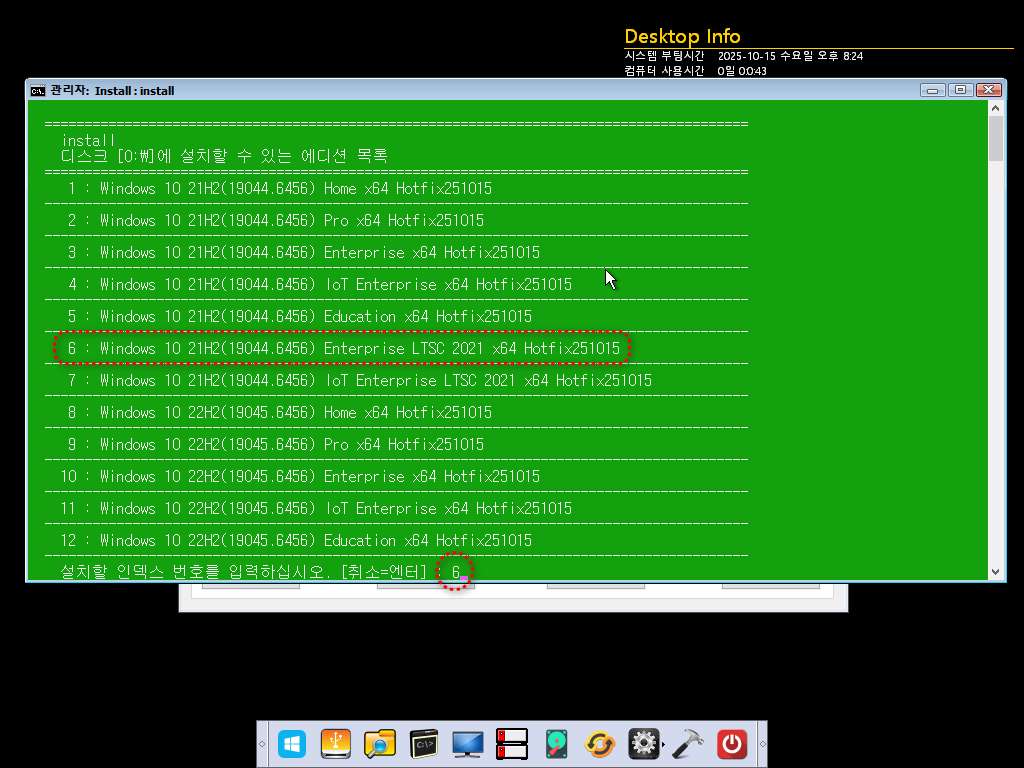Open the settings gear dock icon
The height and width of the screenshot is (768, 1024).
[643, 744]
